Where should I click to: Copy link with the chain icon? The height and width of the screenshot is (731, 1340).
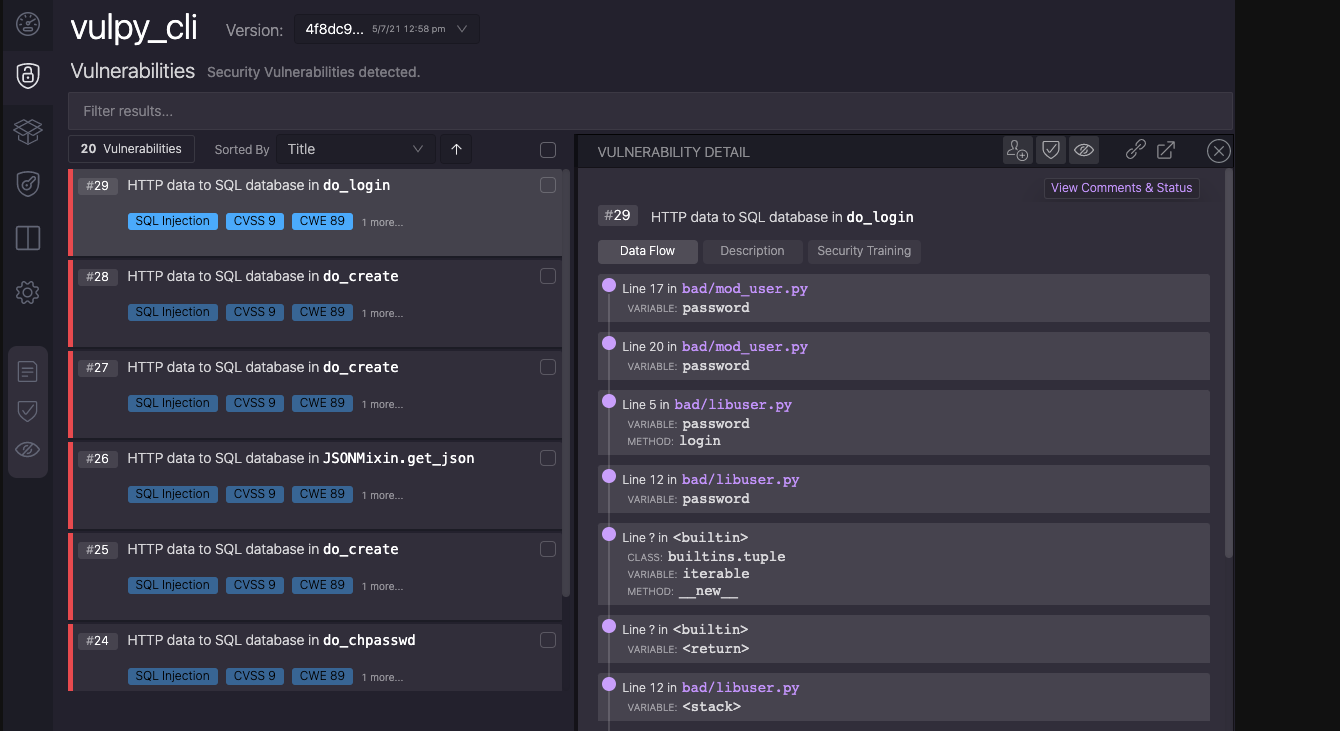(x=1135, y=150)
